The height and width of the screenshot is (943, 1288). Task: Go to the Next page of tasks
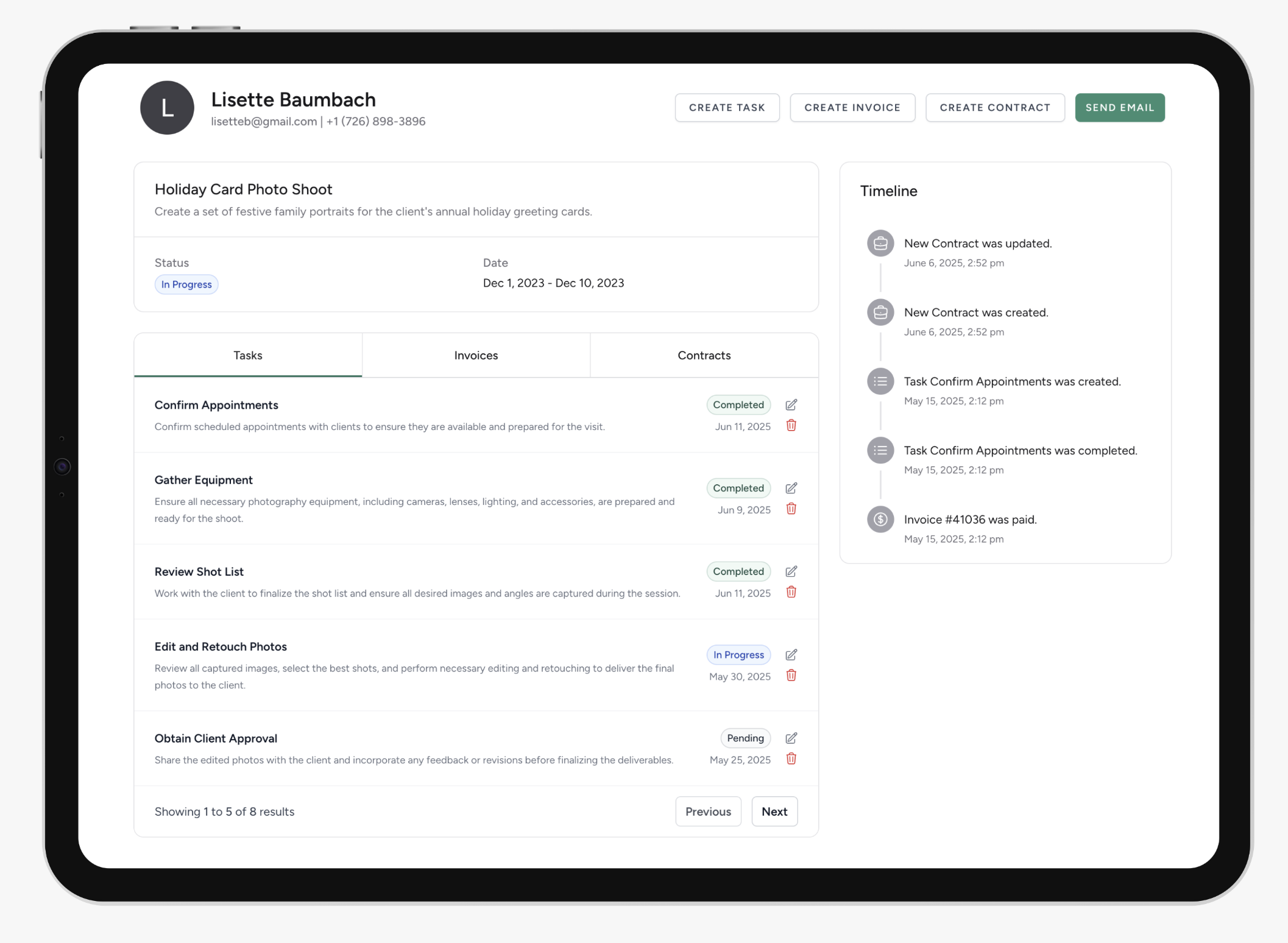click(774, 811)
